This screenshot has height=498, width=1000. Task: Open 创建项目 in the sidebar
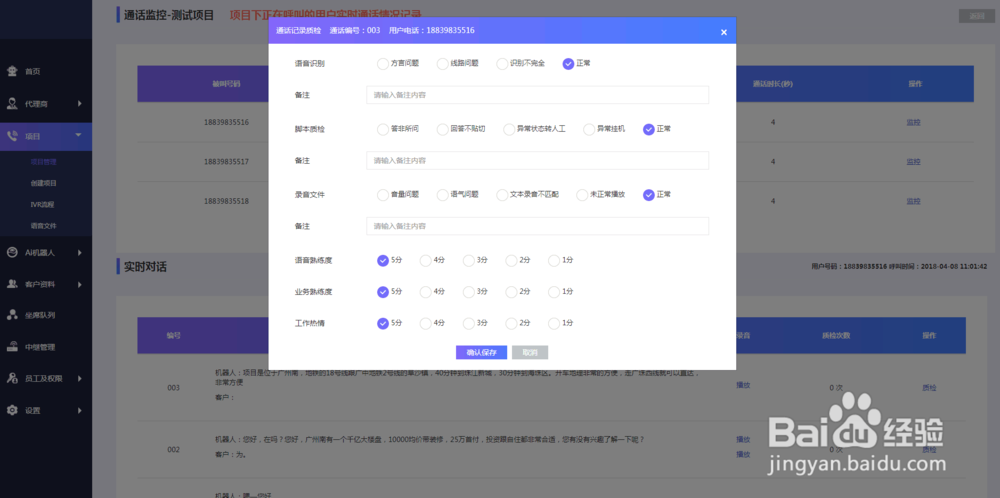point(43,183)
